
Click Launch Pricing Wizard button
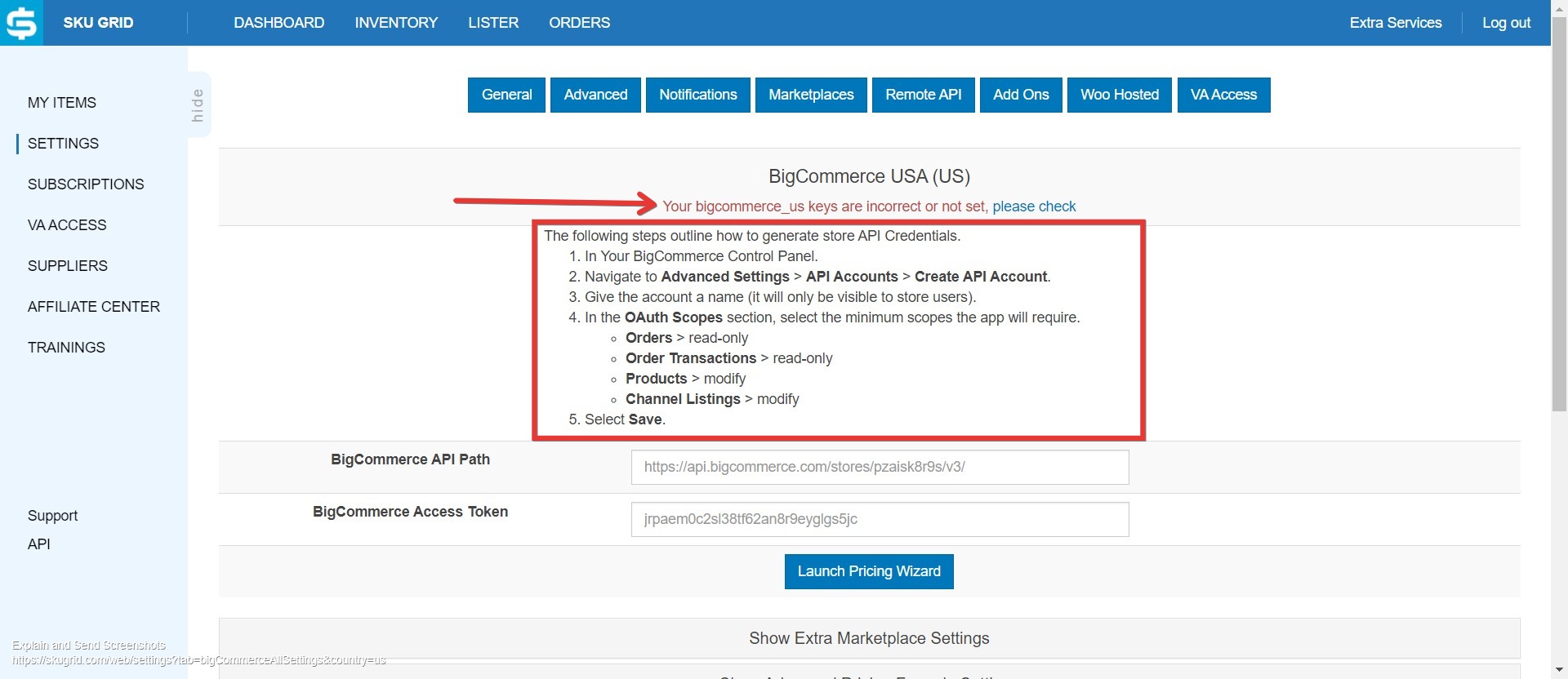[x=869, y=571]
